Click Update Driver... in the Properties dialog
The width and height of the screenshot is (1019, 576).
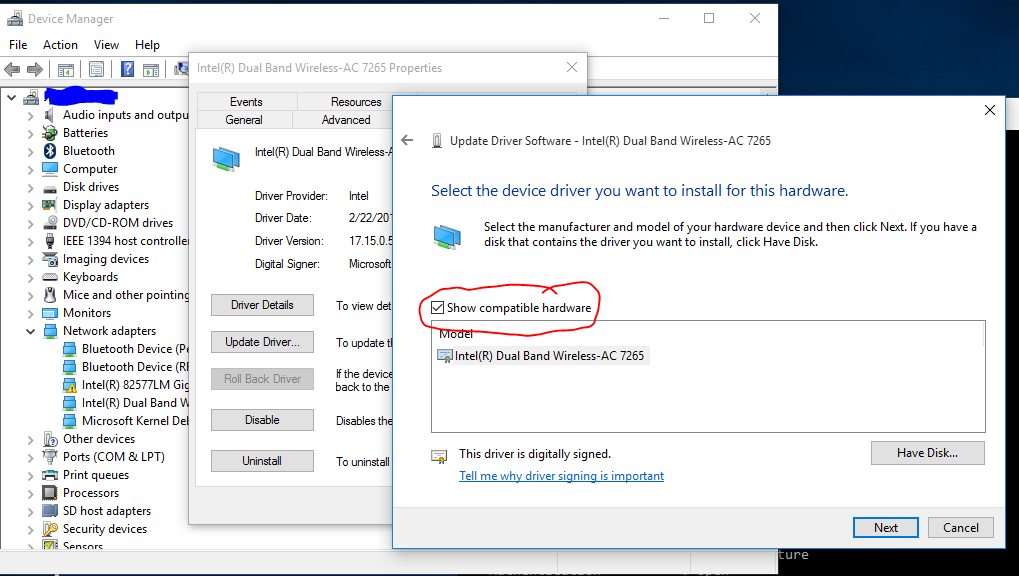(x=263, y=342)
